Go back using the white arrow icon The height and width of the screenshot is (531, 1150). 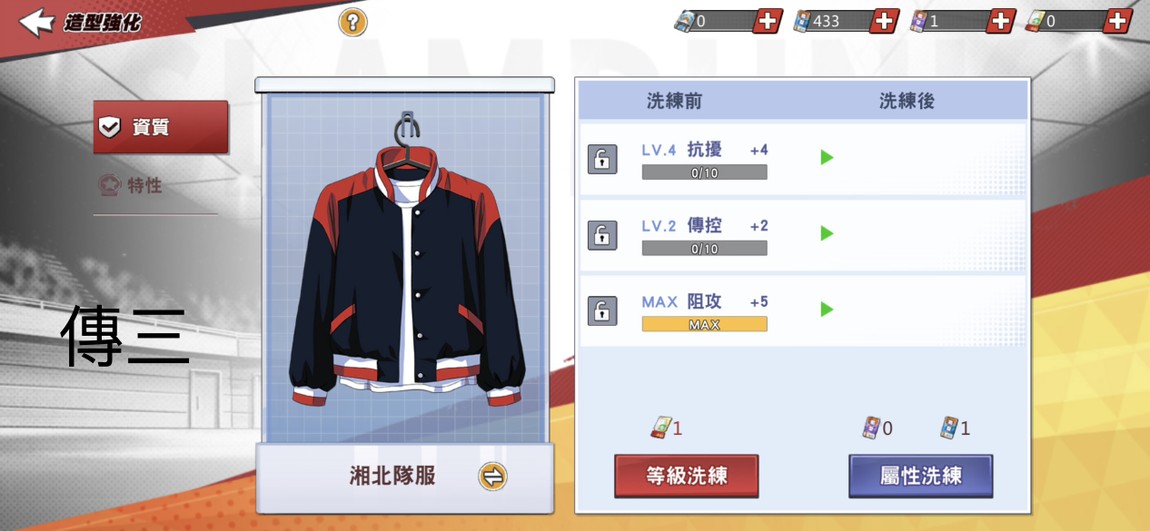click(x=36, y=22)
